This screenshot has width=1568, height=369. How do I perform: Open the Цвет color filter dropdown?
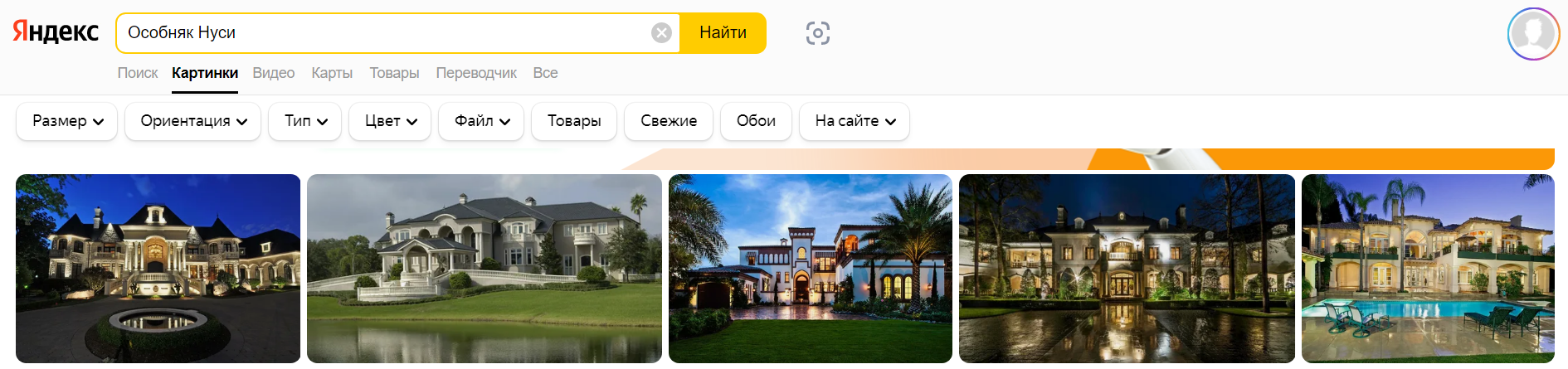(x=390, y=121)
